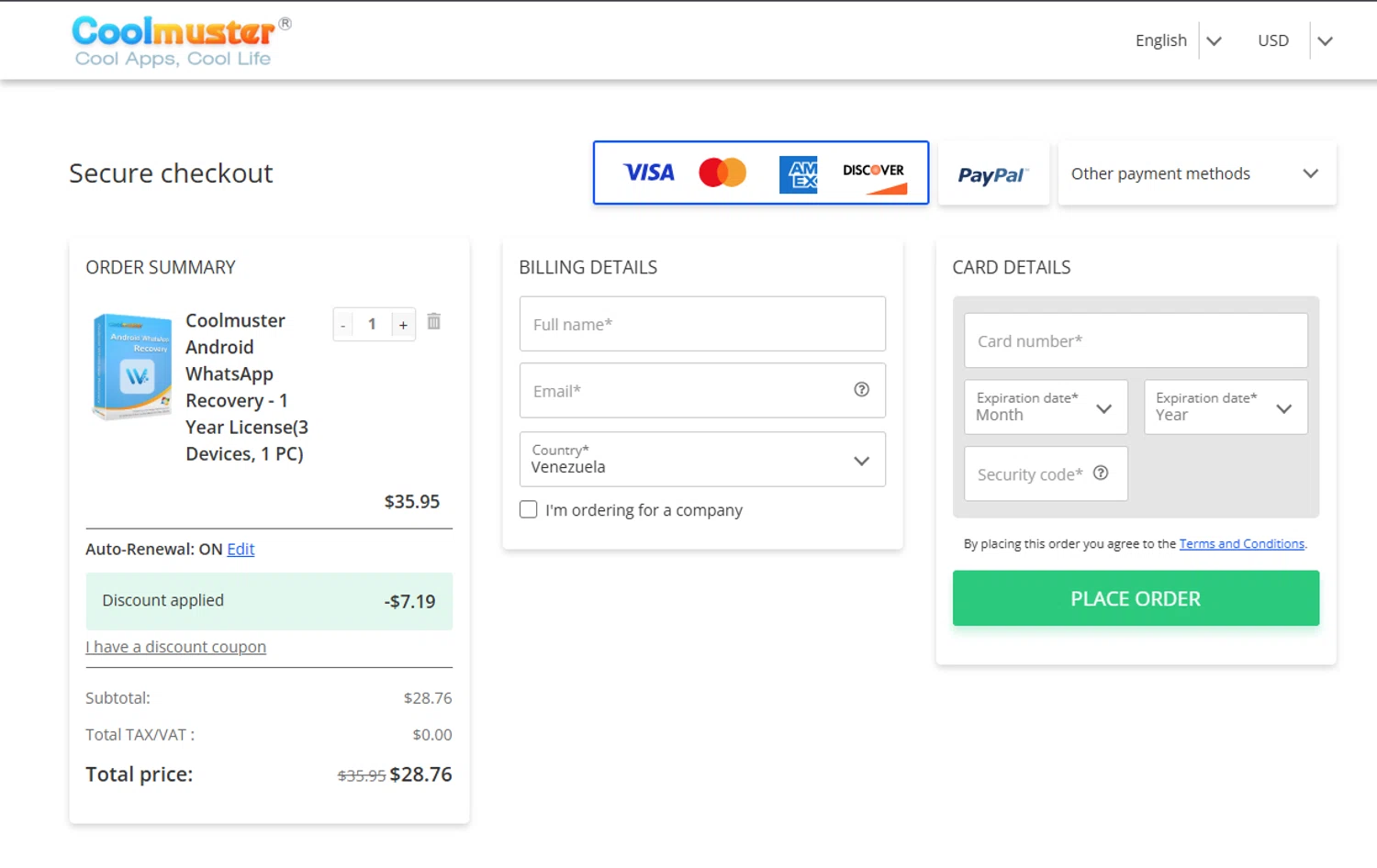Click the $35.95 item price
This screenshot has width=1377, height=868.
point(412,502)
